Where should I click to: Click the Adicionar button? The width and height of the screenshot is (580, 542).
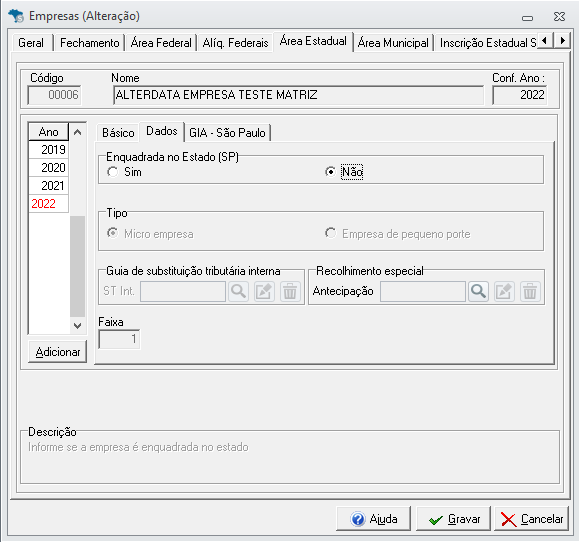(58, 352)
